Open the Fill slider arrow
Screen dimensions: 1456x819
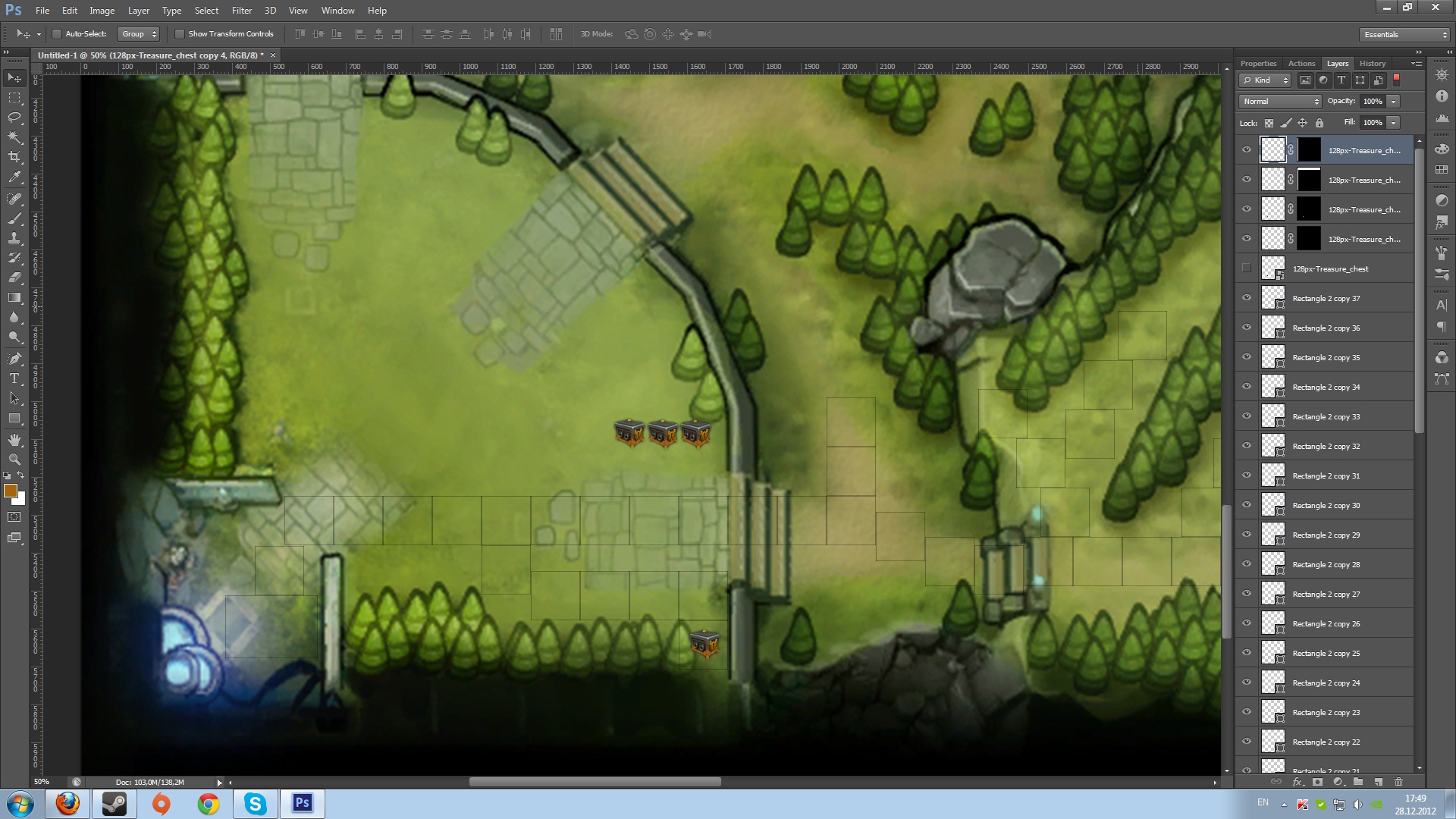click(x=1394, y=123)
